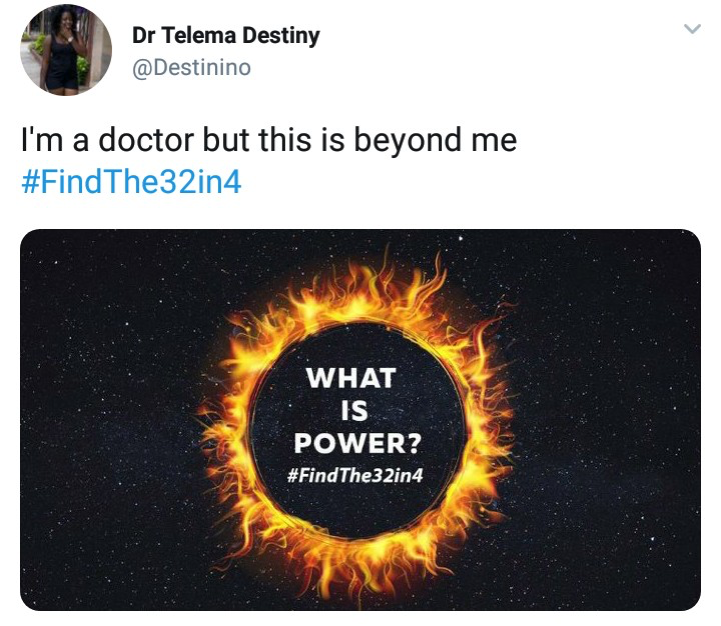This screenshot has height=626, width=721.
Task: Select the tweet text 'I'm a doctor but this is beyond me'
Action: pyautogui.click(x=269, y=140)
